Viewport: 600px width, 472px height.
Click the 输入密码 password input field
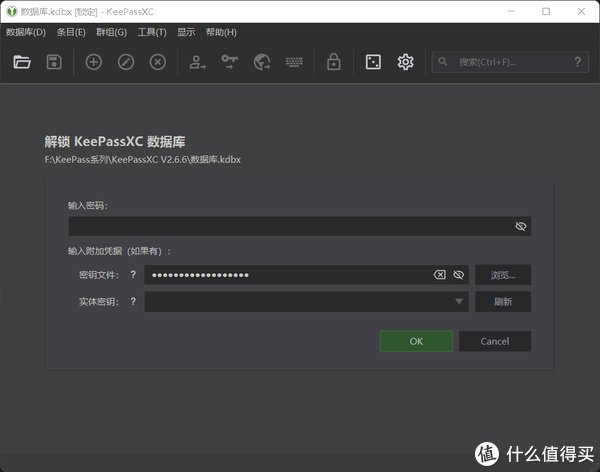tap(300, 226)
